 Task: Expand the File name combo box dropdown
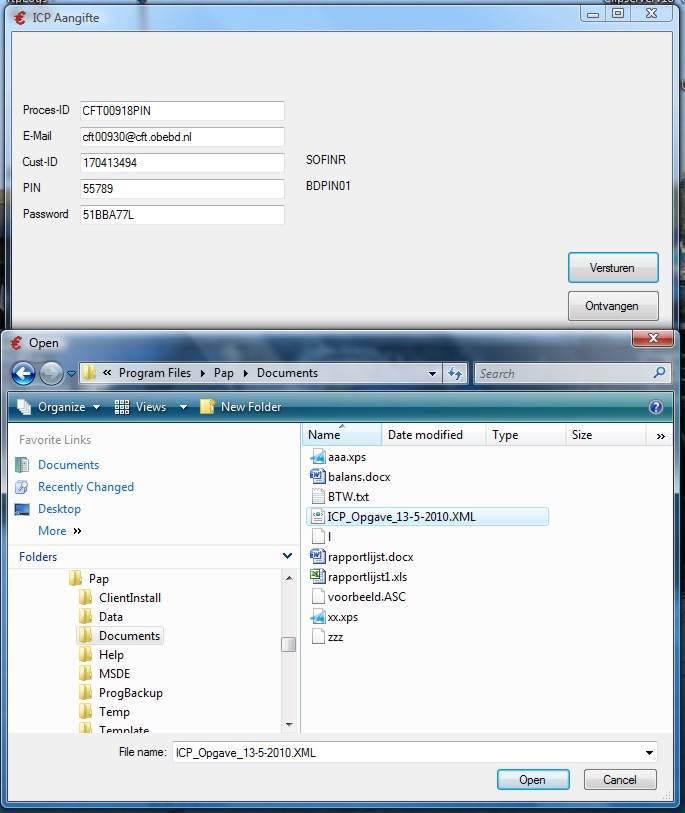pyautogui.click(x=650, y=752)
